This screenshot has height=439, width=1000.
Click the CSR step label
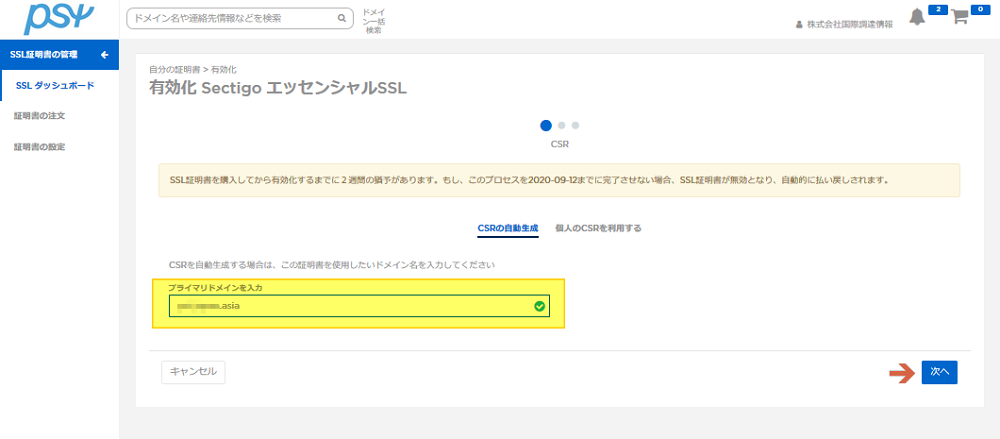pos(559,144)
